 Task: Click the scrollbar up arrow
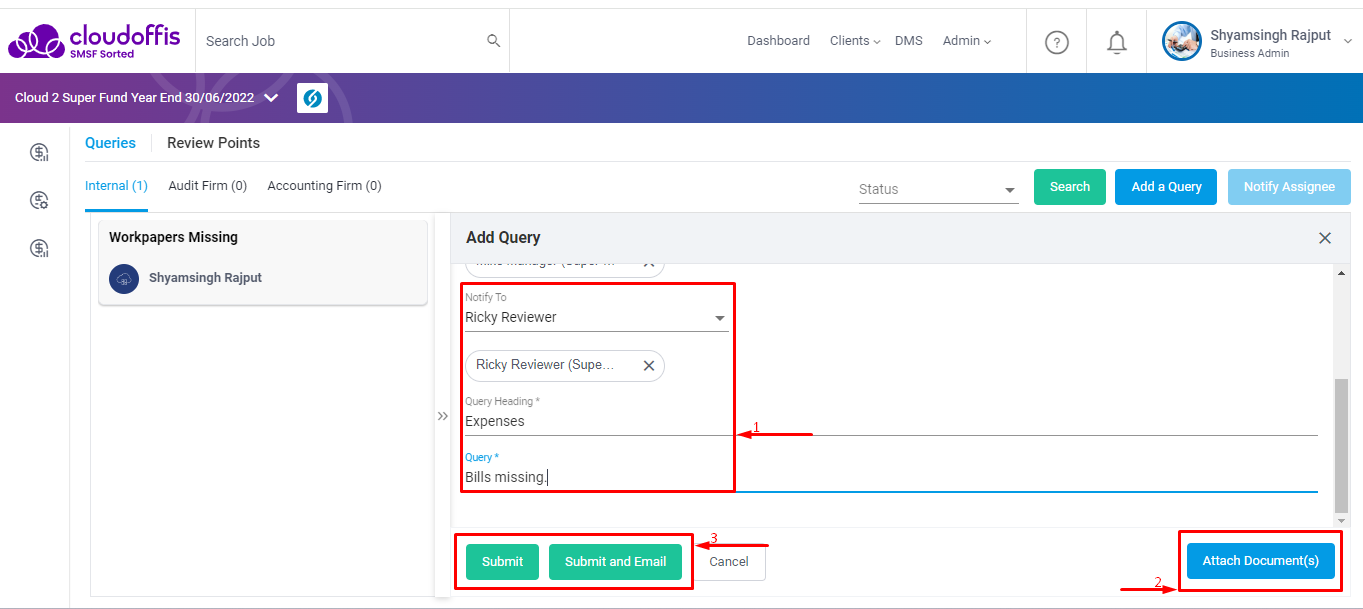[1342, 273]
